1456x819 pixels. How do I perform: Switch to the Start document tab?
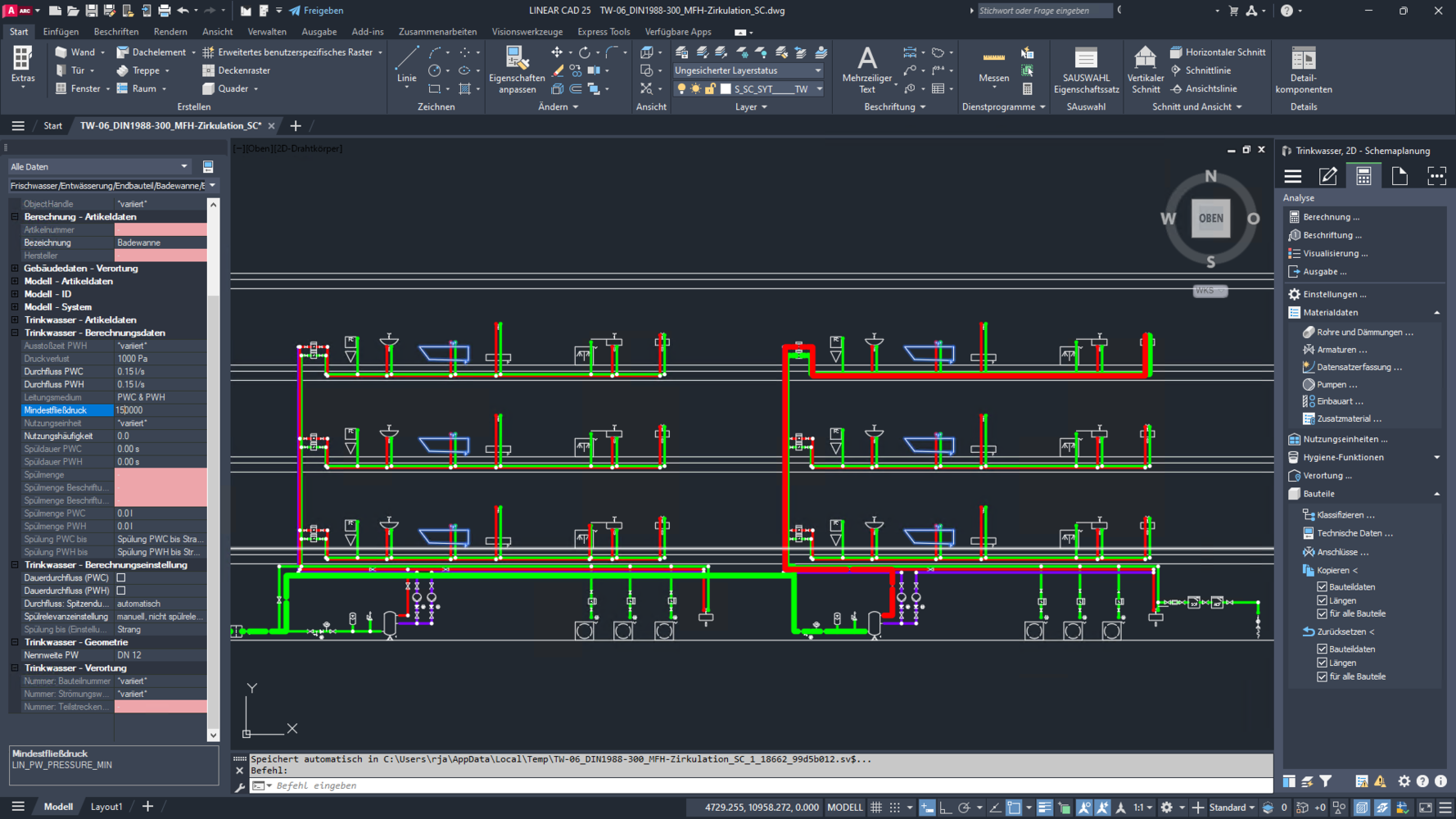53,126
